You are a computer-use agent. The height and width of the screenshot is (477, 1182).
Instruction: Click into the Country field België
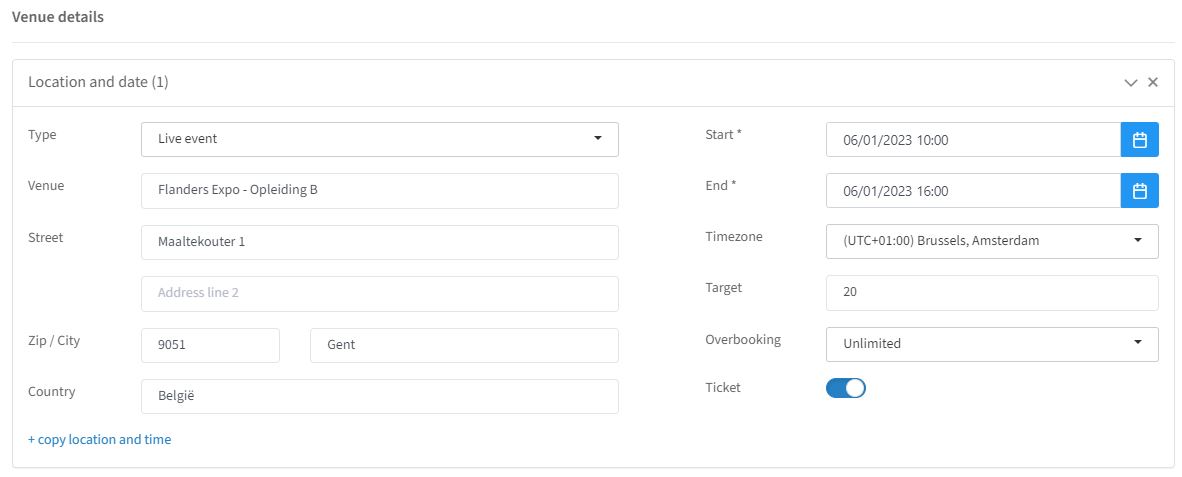point(380,396)
